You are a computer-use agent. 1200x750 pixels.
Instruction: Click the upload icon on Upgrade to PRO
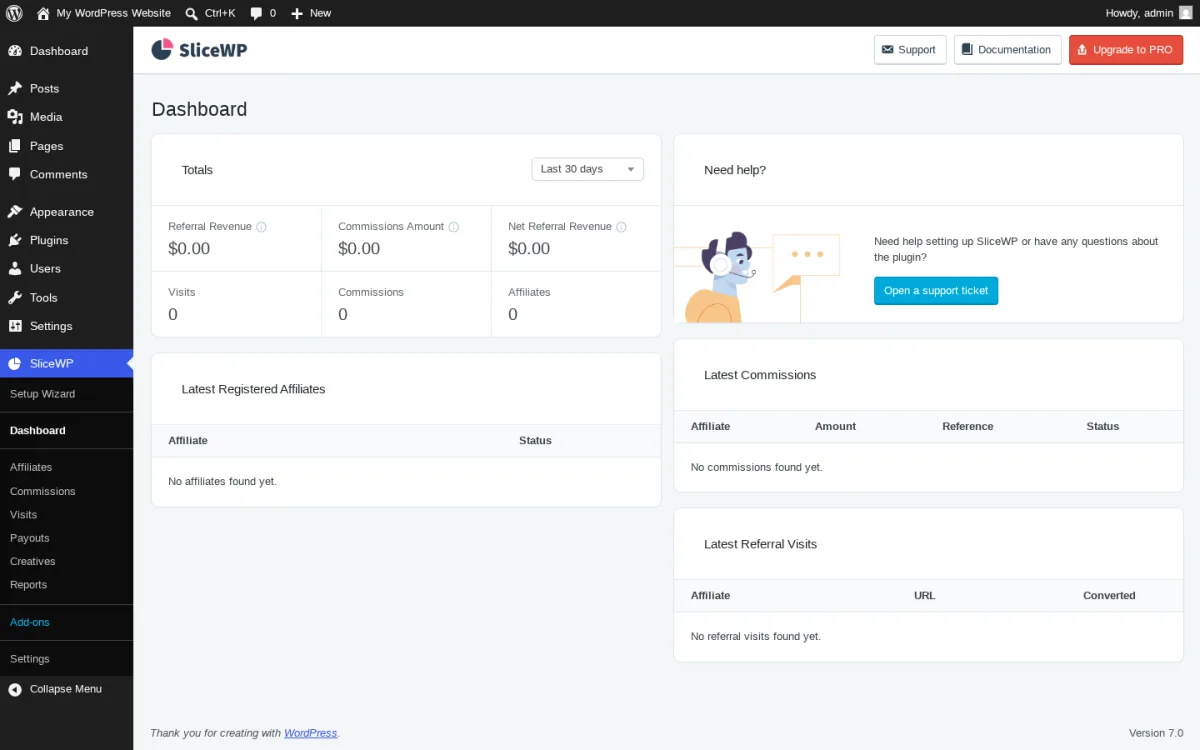click(x=1082, y=50)
